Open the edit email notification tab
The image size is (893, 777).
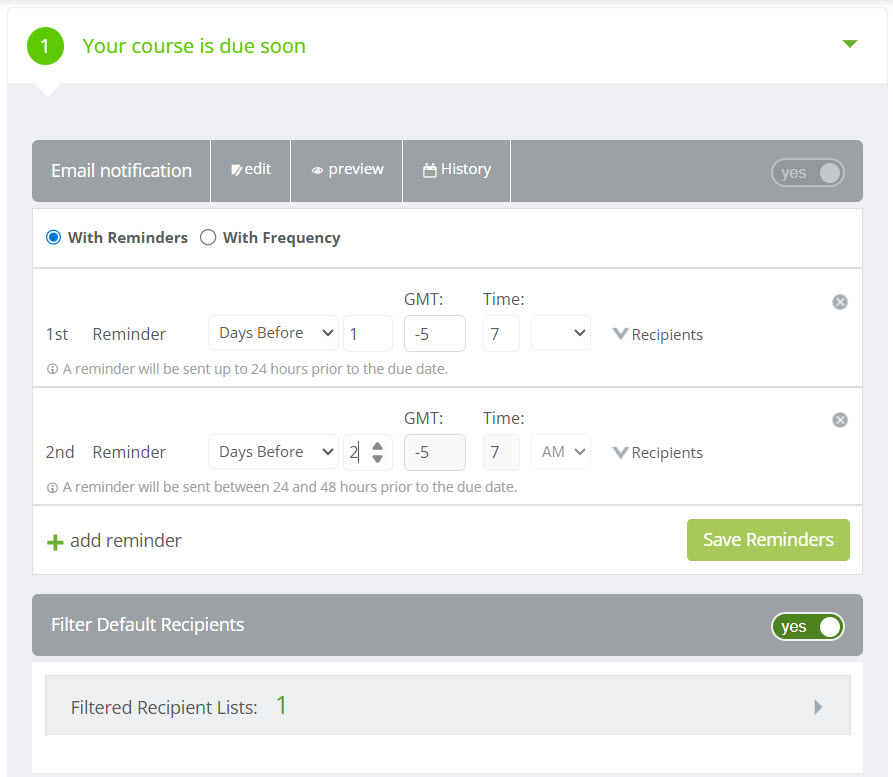[251, 169]
